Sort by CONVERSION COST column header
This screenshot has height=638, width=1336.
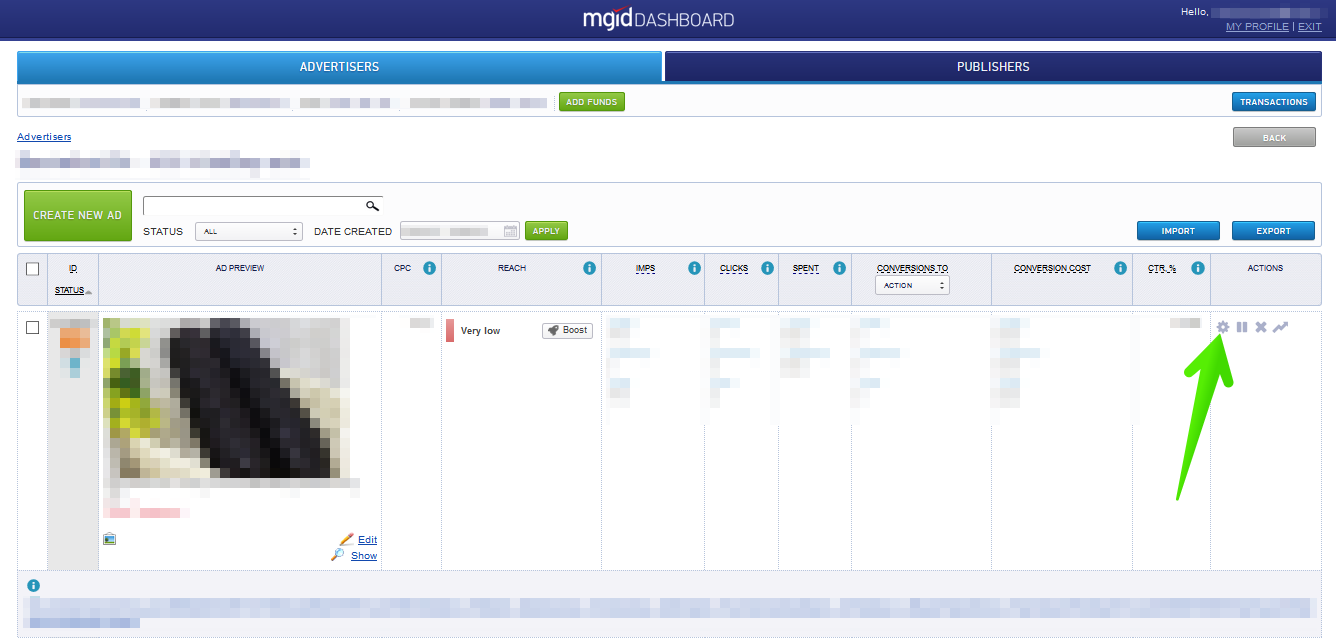1052,268
